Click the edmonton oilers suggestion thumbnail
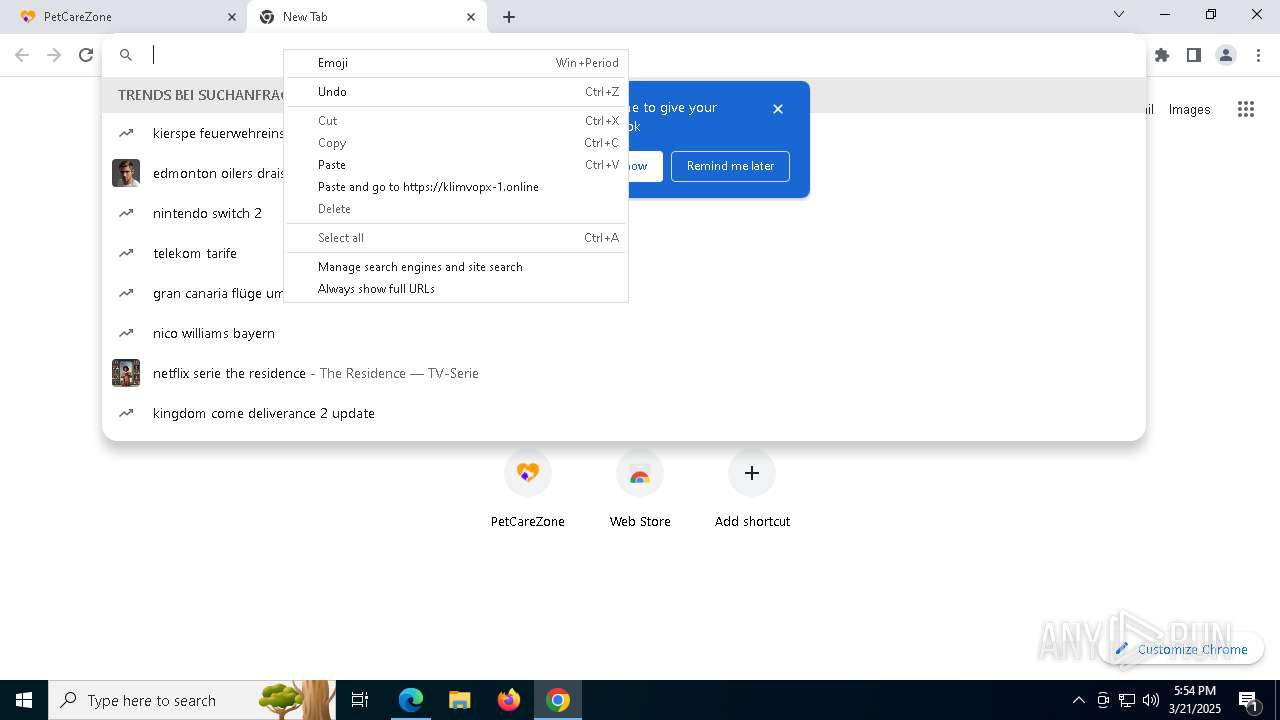Screen dimensions: 1280x720 pos(126,173)
